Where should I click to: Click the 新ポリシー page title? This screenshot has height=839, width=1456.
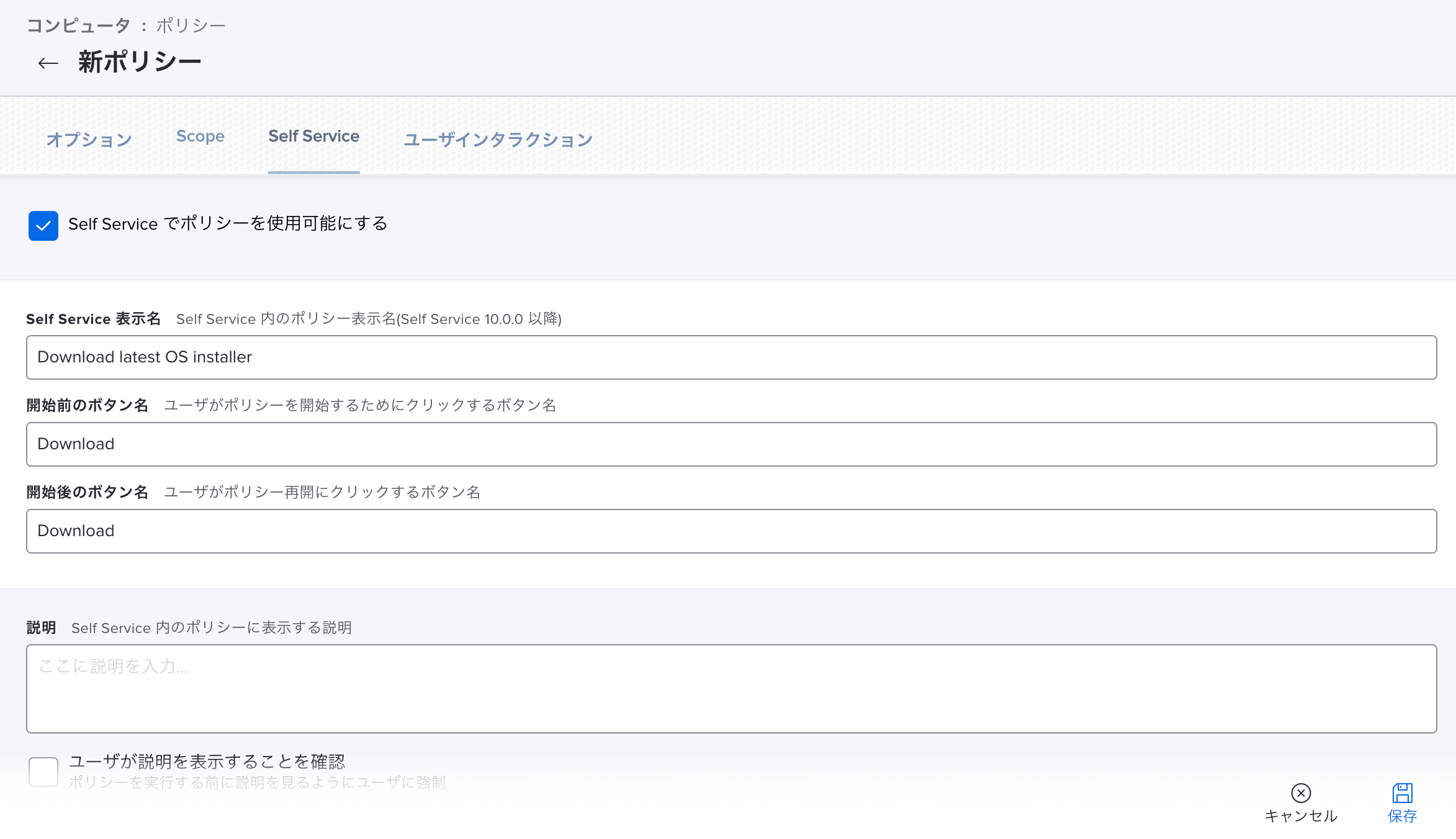(140, 62)
